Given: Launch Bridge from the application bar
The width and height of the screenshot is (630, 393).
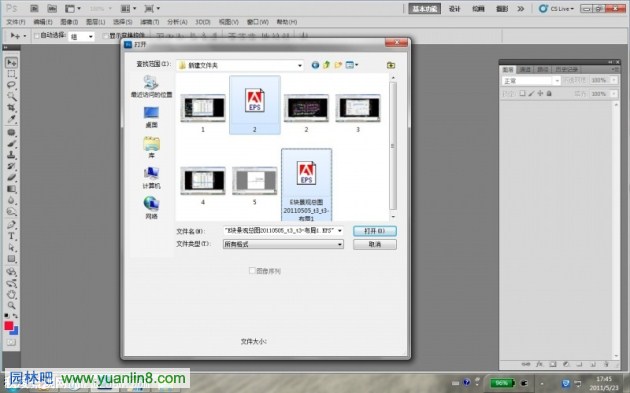Looking at the screenshot, I should tap(35, 8).
